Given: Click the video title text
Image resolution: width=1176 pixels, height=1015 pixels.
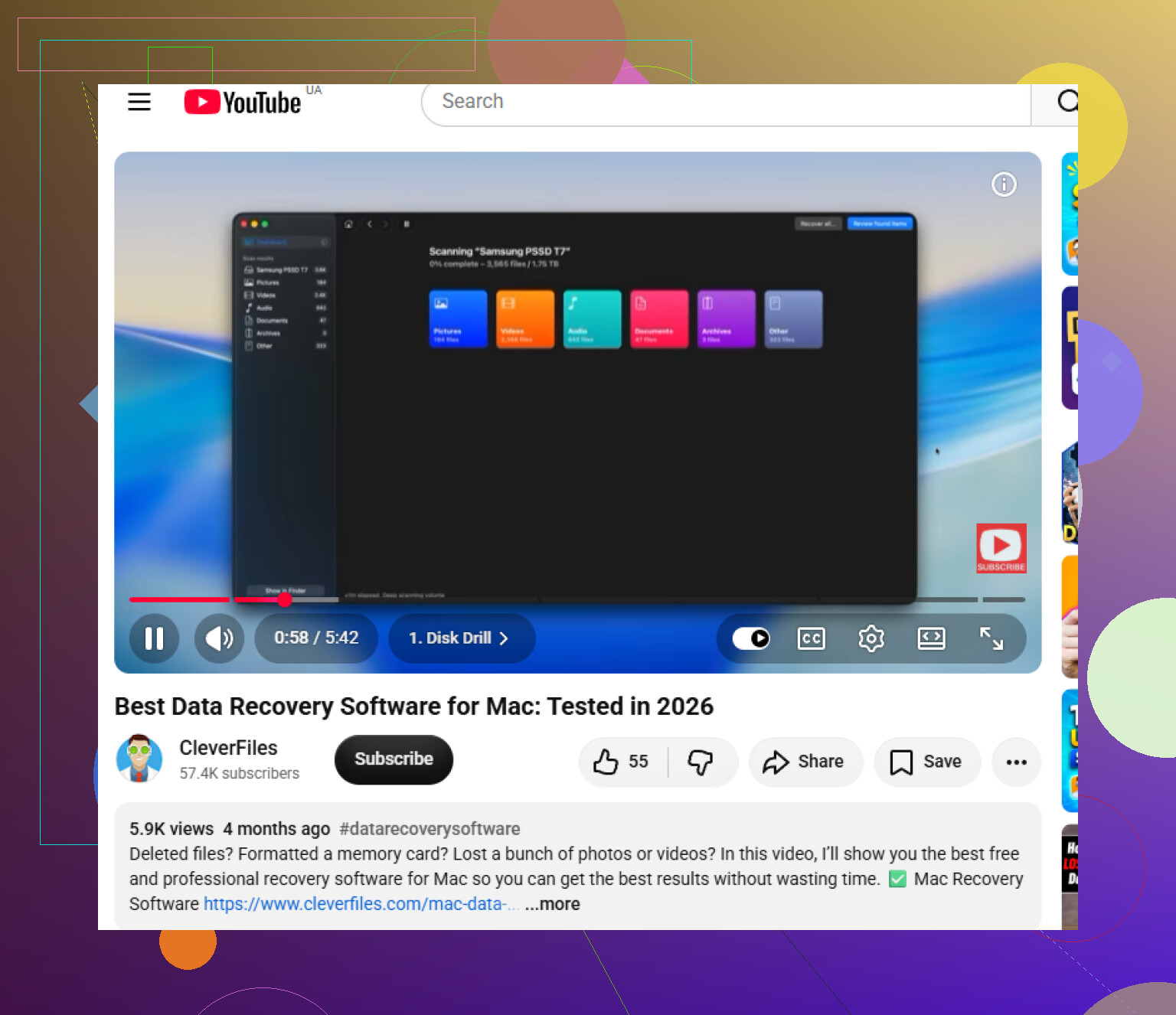Looking at the screenshot, I should 414,707.
